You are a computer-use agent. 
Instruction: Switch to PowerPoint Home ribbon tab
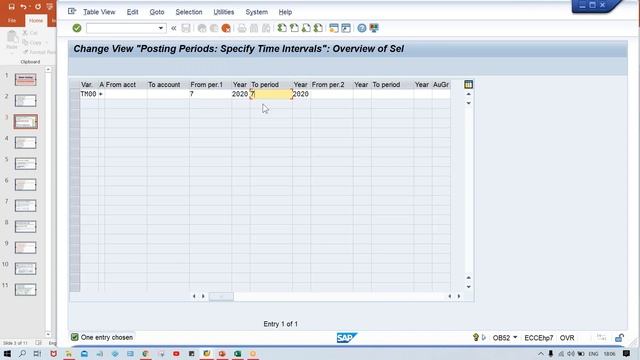[36, 20]
